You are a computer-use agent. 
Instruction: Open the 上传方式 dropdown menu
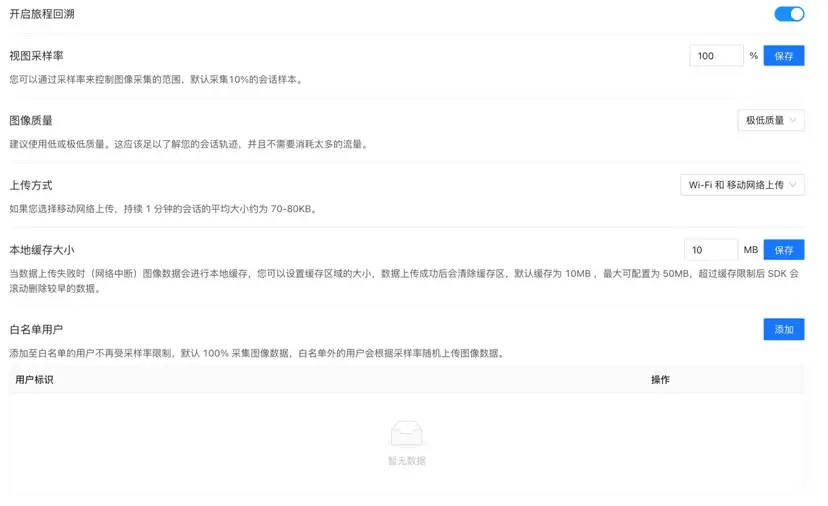point(741,185)
